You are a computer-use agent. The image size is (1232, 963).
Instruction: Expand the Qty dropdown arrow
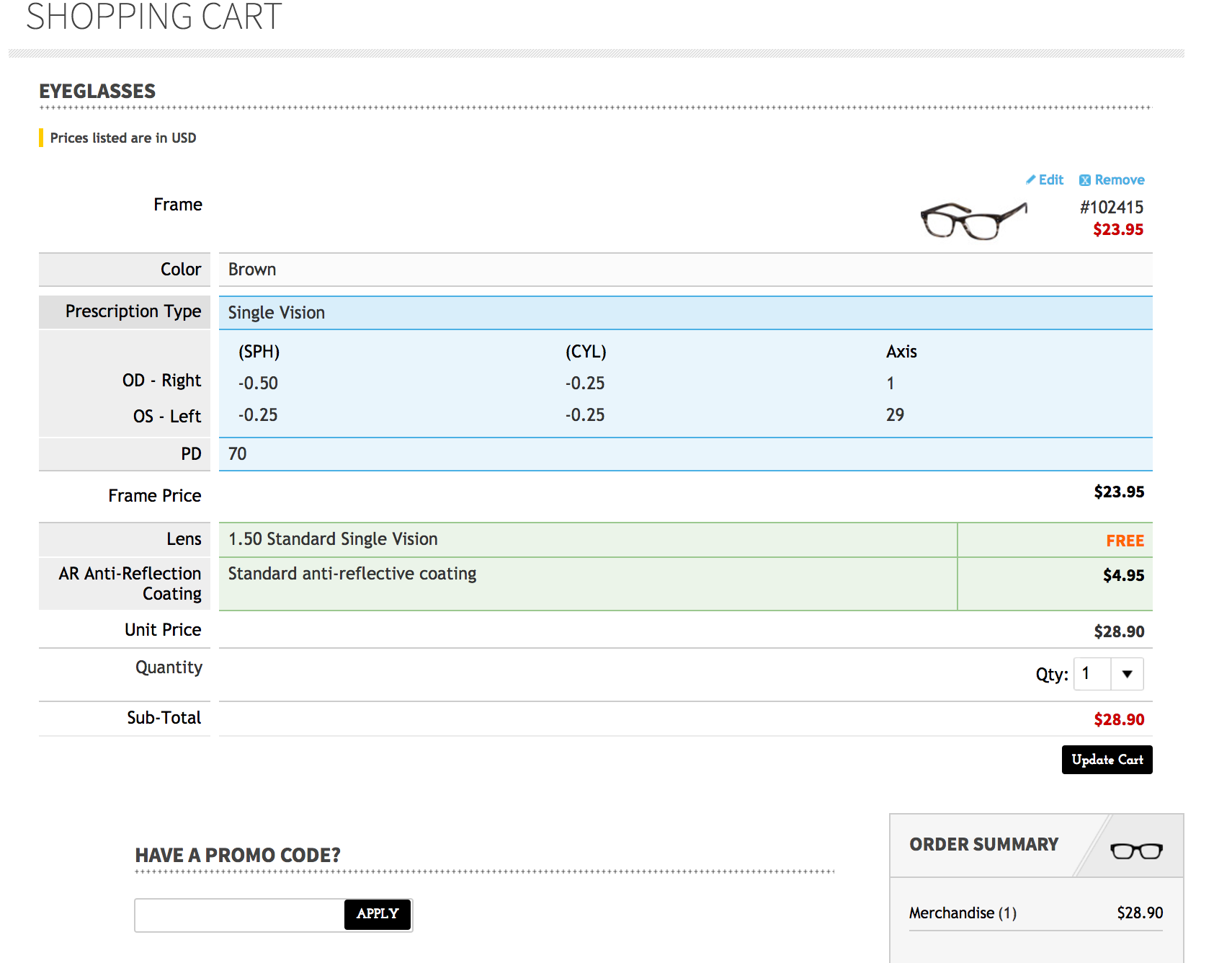[1127, 674]
